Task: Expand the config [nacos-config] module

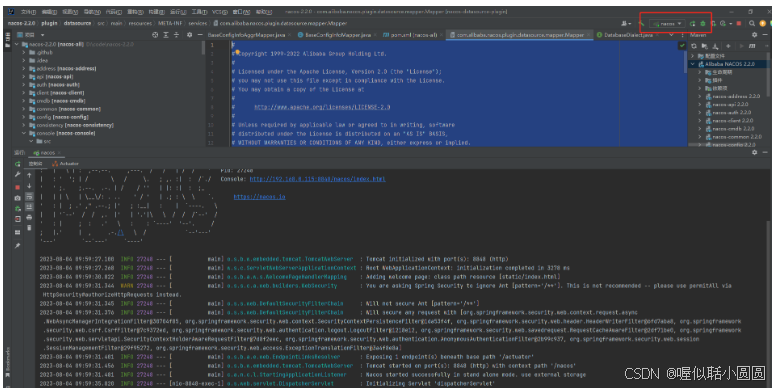Action: tap(23, 117)
